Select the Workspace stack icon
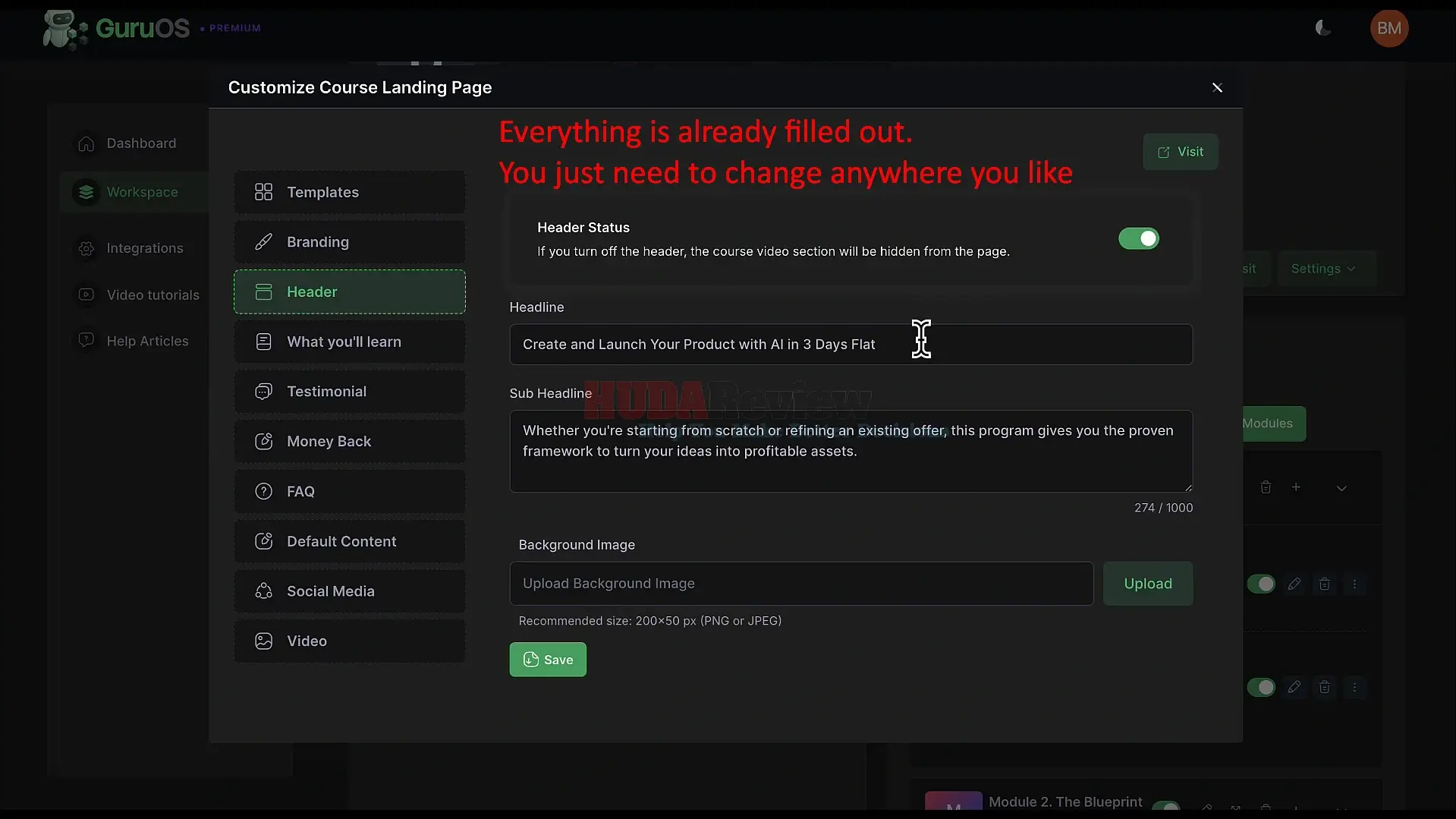 86,192
